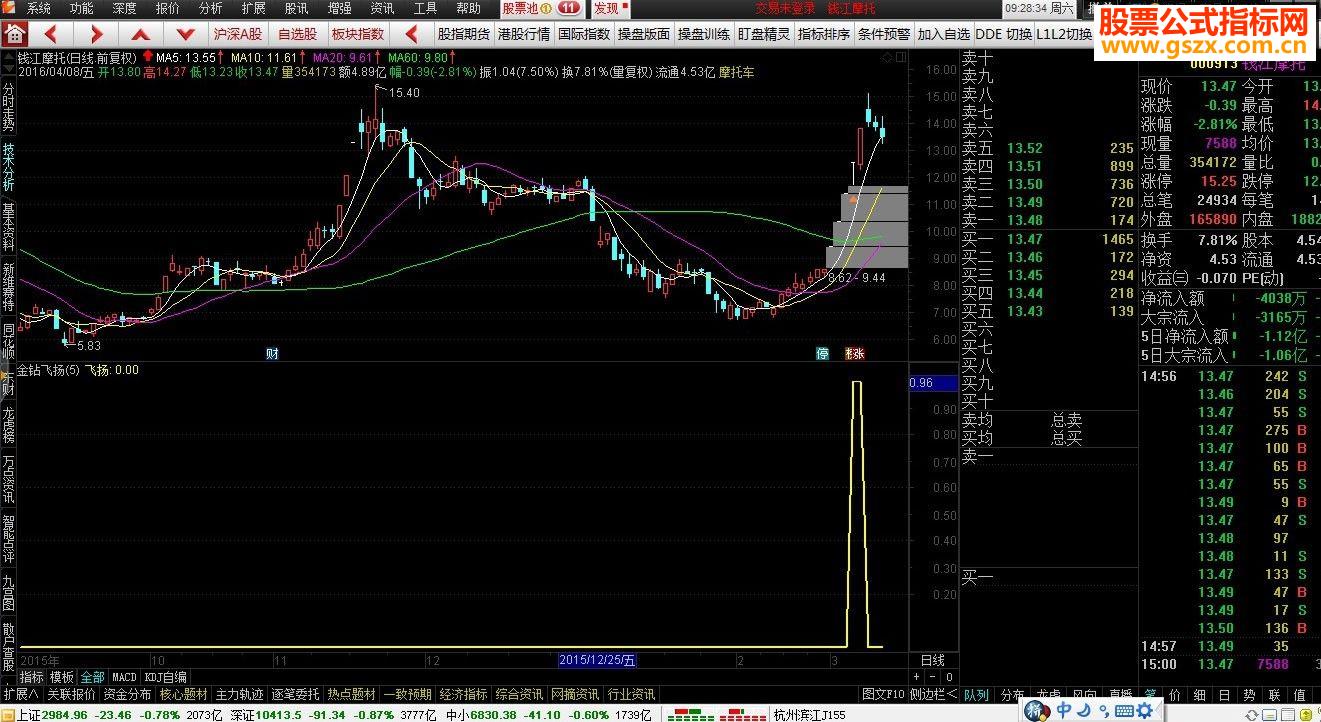Click the sogou input method logo icon
The width and height of the screenshot is (1321, 722).
pos(1036,710)
